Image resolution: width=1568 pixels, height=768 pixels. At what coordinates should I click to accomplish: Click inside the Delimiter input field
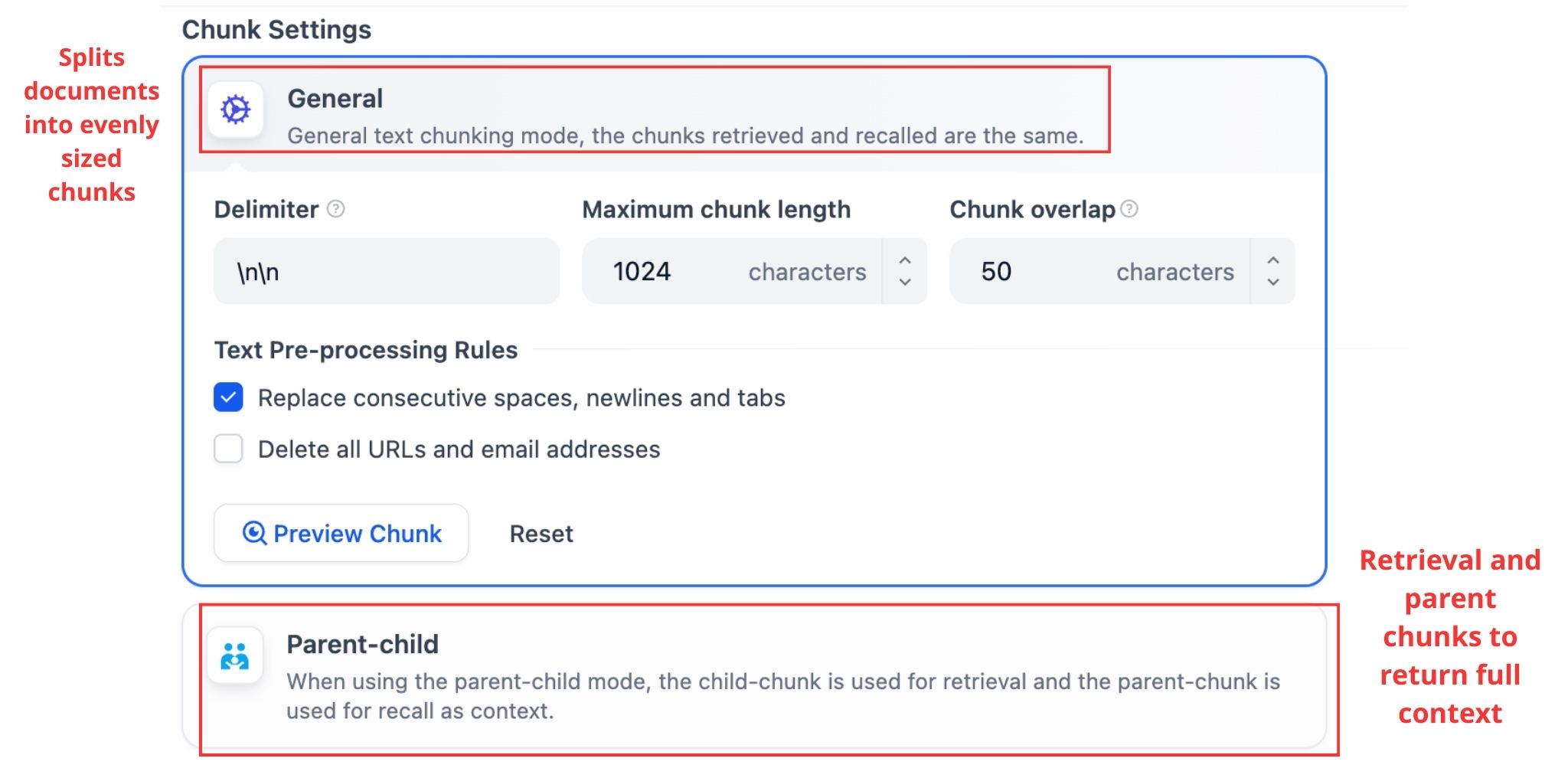pos(387,271)
